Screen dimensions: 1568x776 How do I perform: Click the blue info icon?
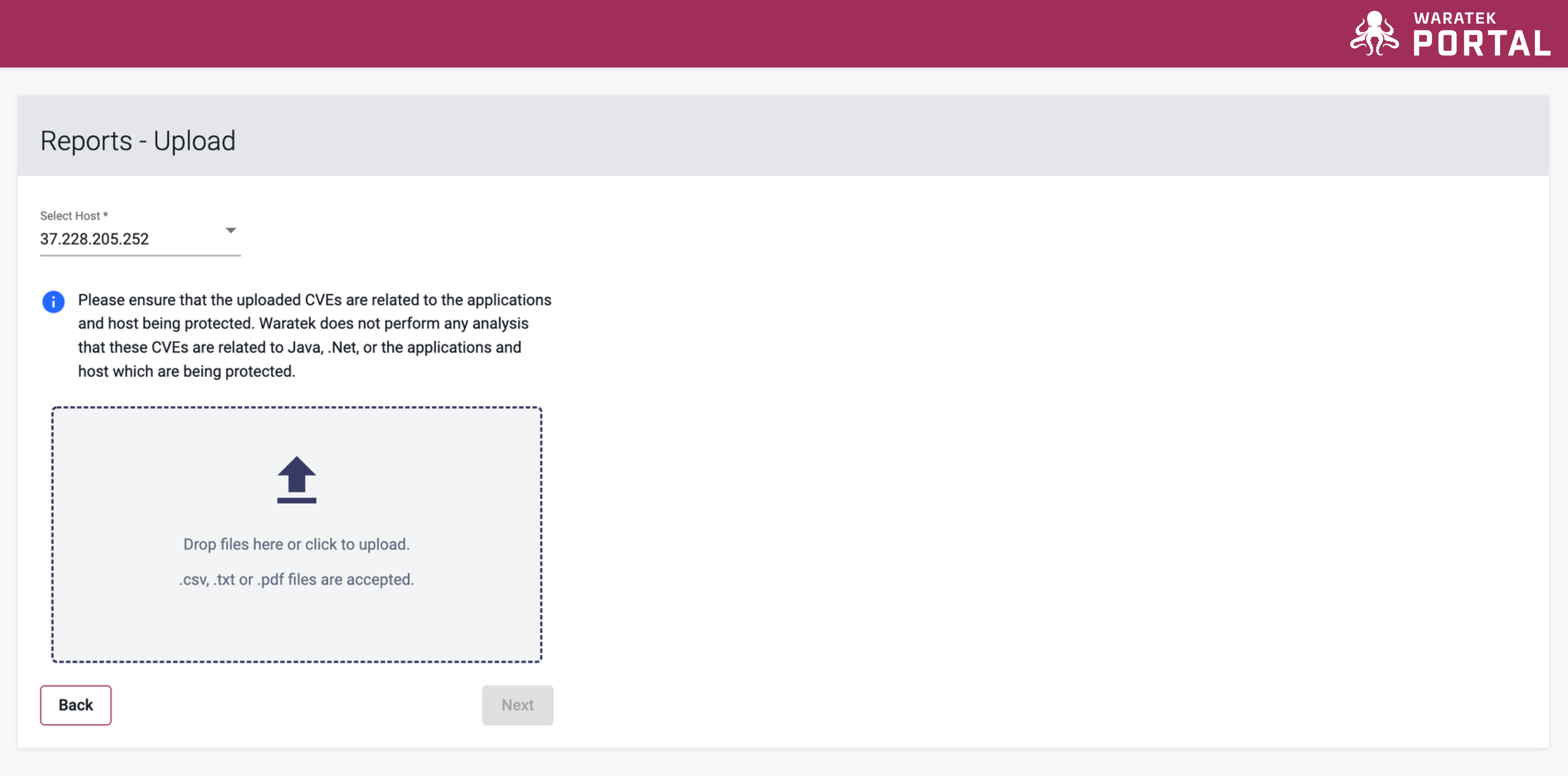53,301
